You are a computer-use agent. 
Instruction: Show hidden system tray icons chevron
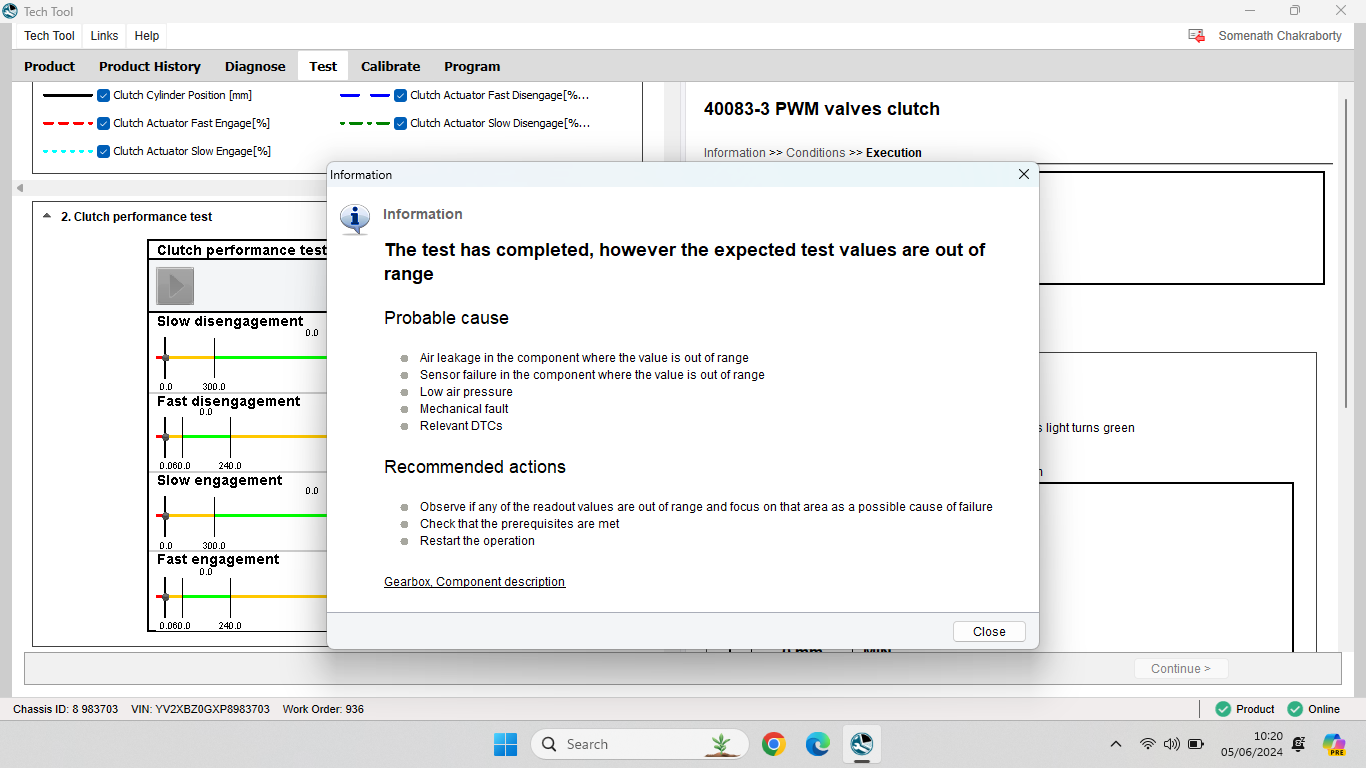pos(1116,744)
